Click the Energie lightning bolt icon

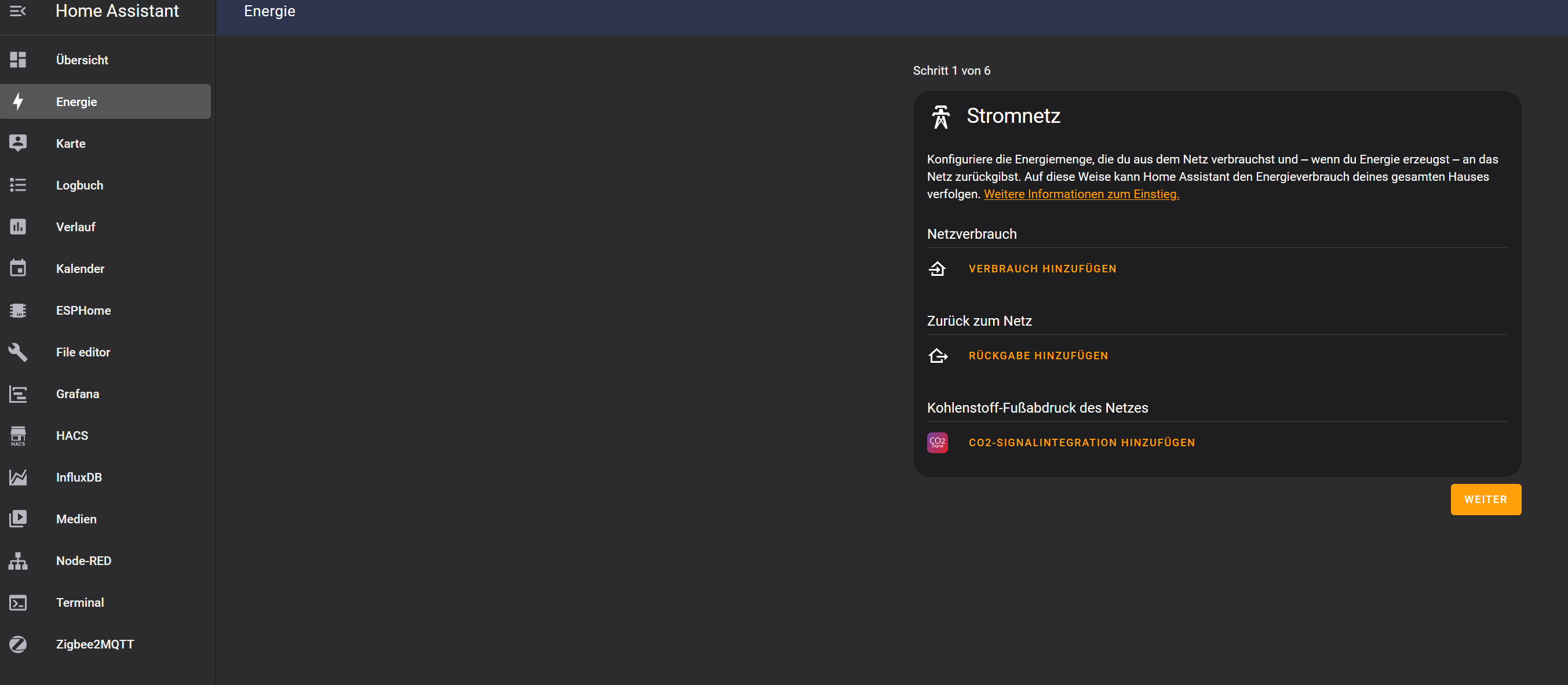pos(17,101)
